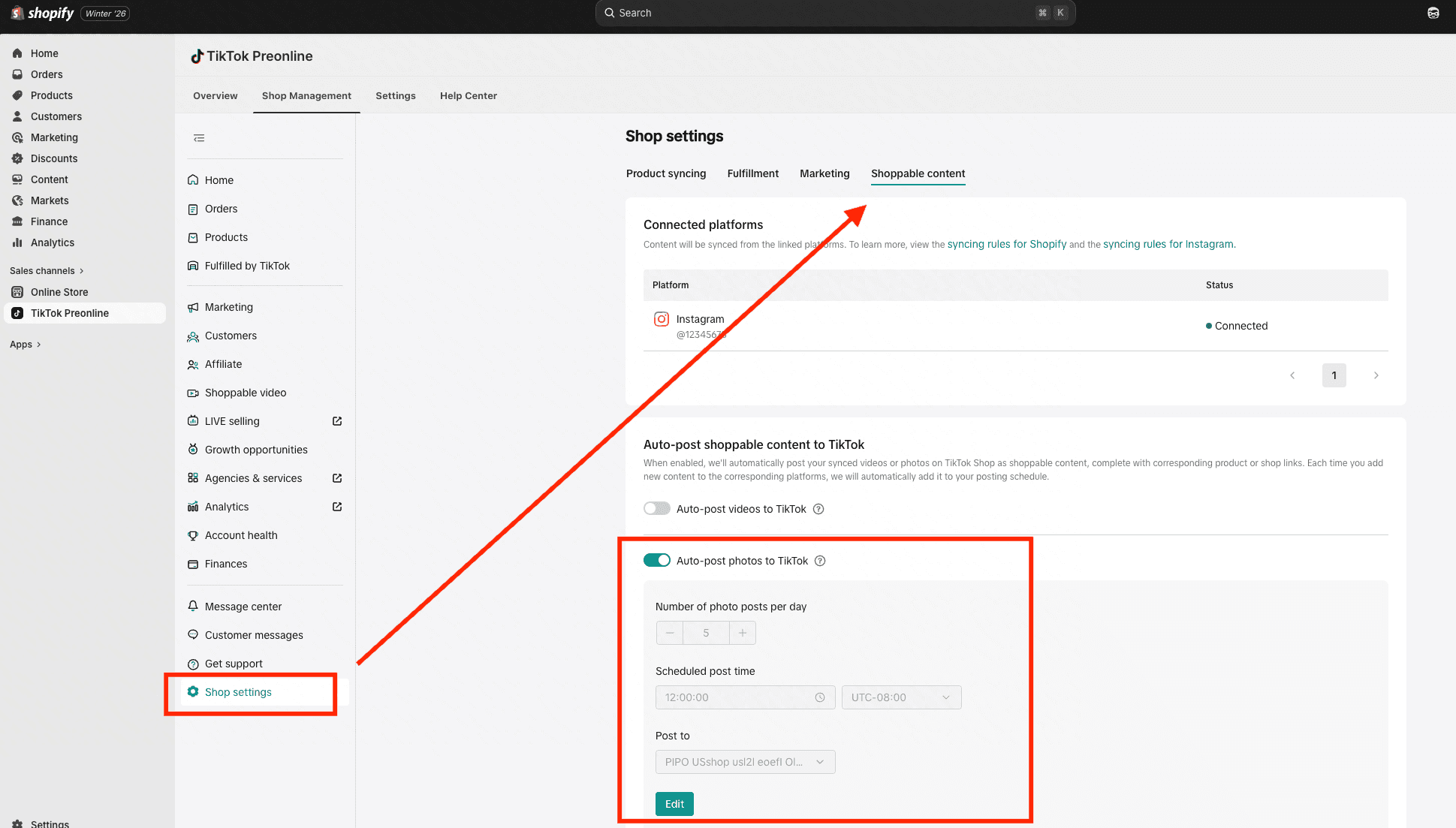Open the UTC-08:00 timezone dropdown
Viewport: 1456px width, 828px height.
point(901,697)
